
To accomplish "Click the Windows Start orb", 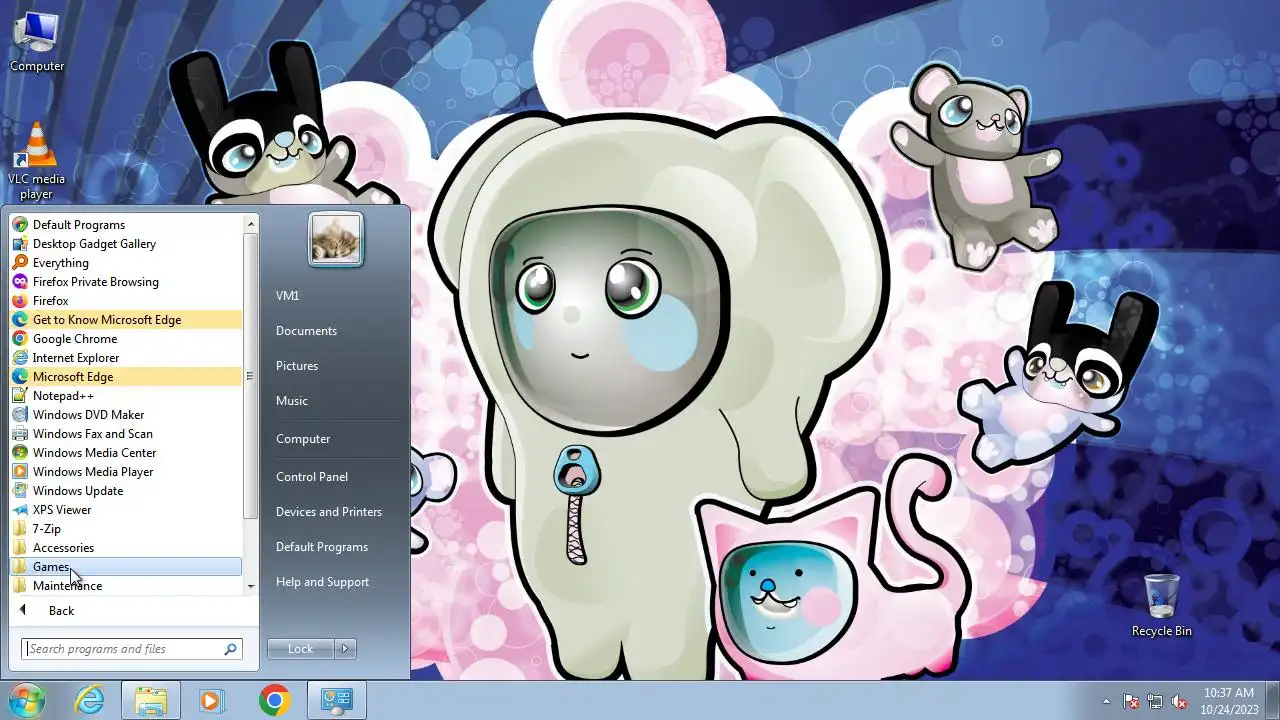I will click(25, 700).
